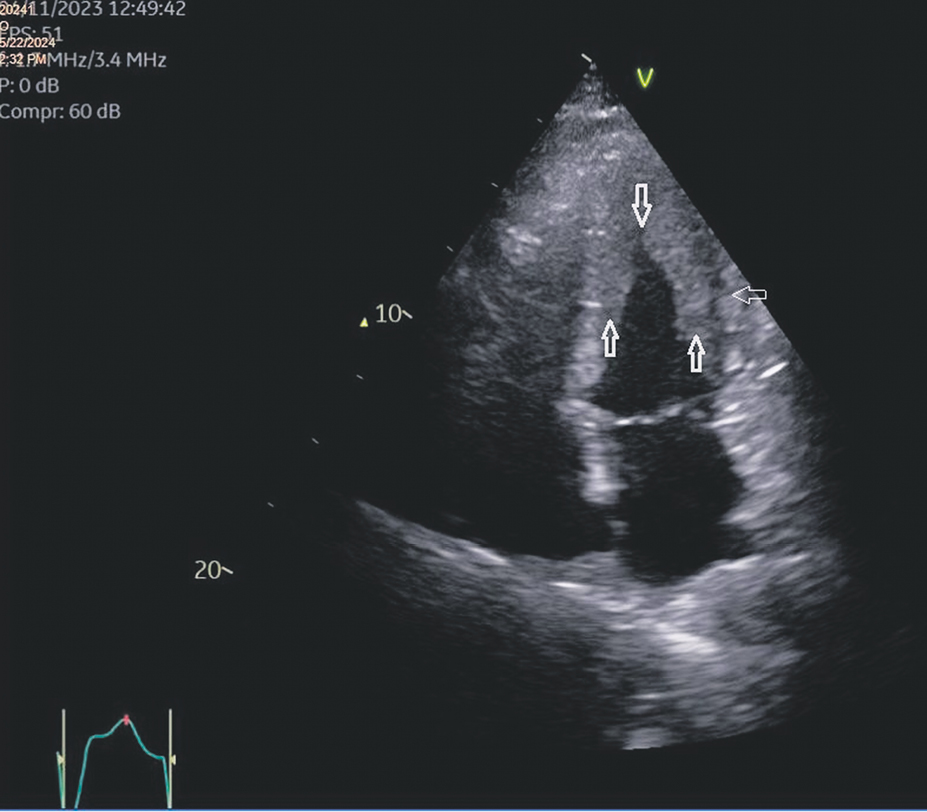Screen dimensions: 927x812
Task: Click the transducer apex at the sector top
Action: coord(592,65)
